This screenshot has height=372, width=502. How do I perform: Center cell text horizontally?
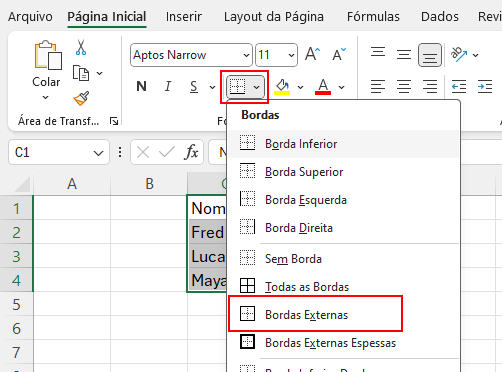pyautogui.click(x=403, y=87)
